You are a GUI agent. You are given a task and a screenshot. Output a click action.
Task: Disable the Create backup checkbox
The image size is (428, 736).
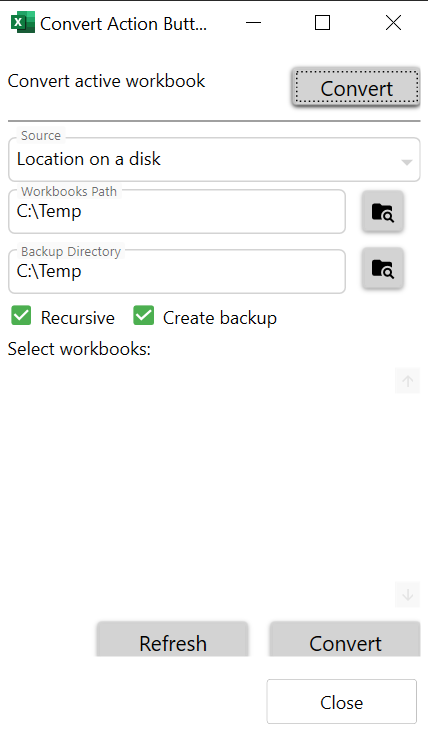(144, 315)
